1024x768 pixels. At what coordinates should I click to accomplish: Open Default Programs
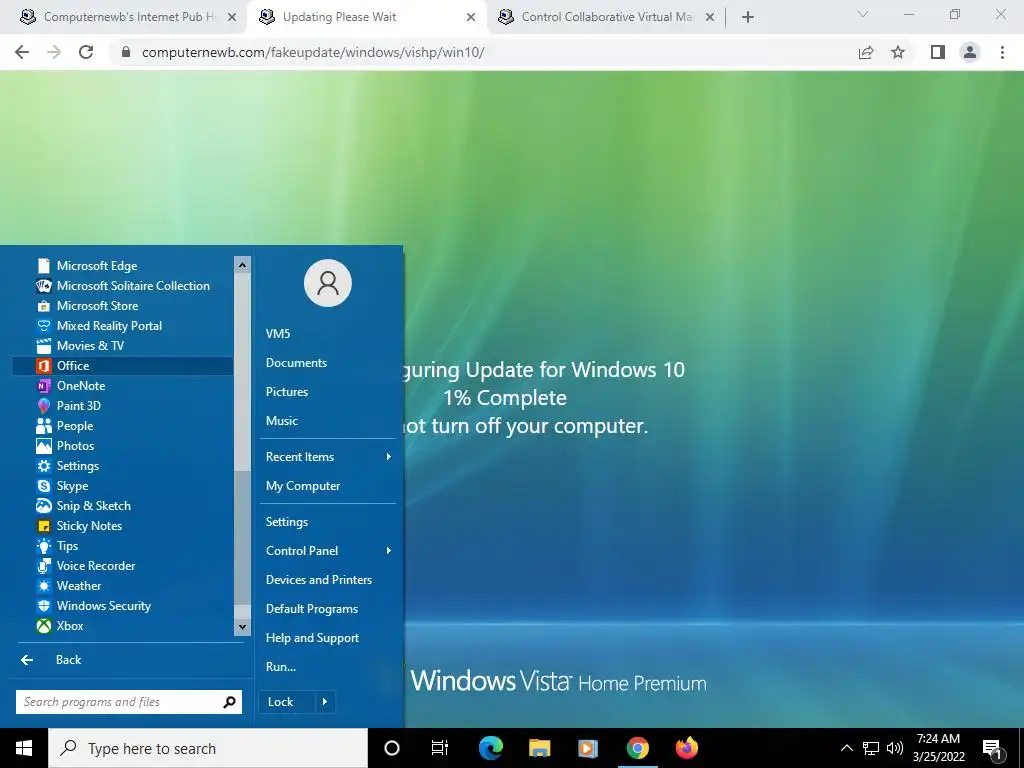pos(312,609)
